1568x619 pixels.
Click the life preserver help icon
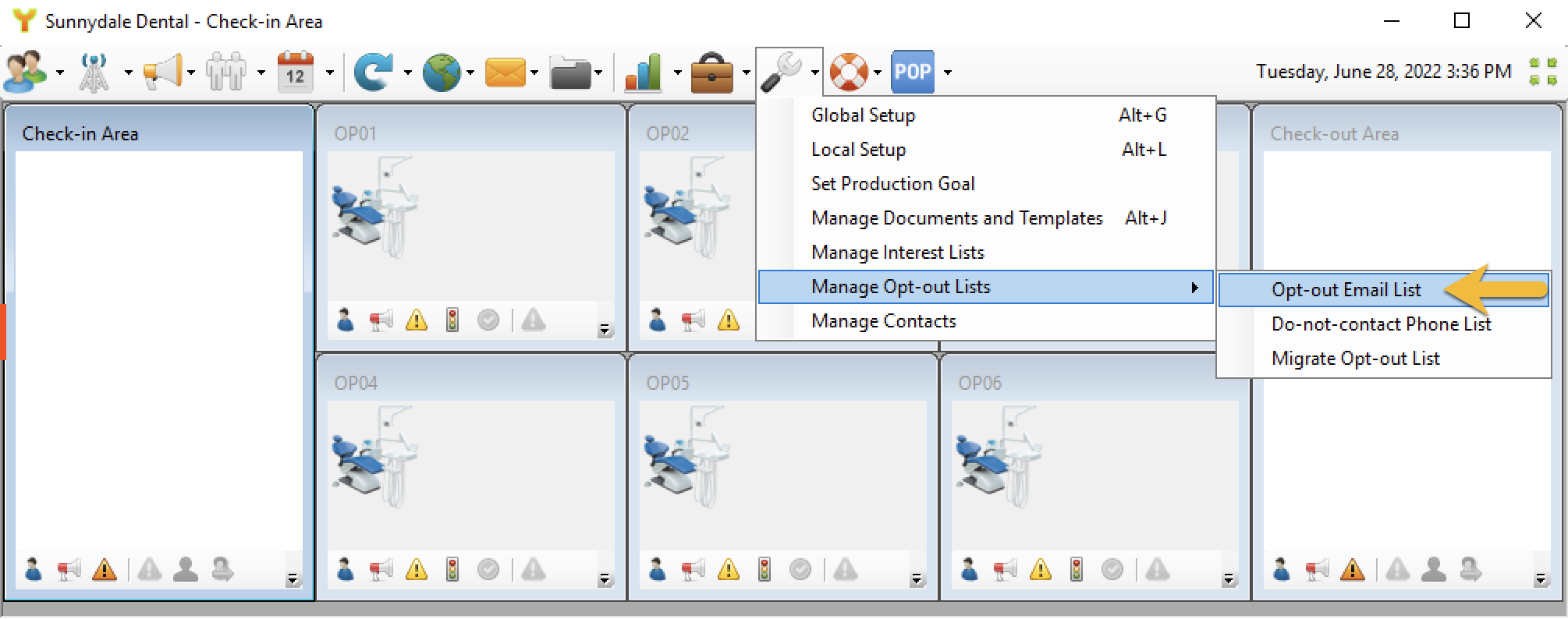coord(848,72)
